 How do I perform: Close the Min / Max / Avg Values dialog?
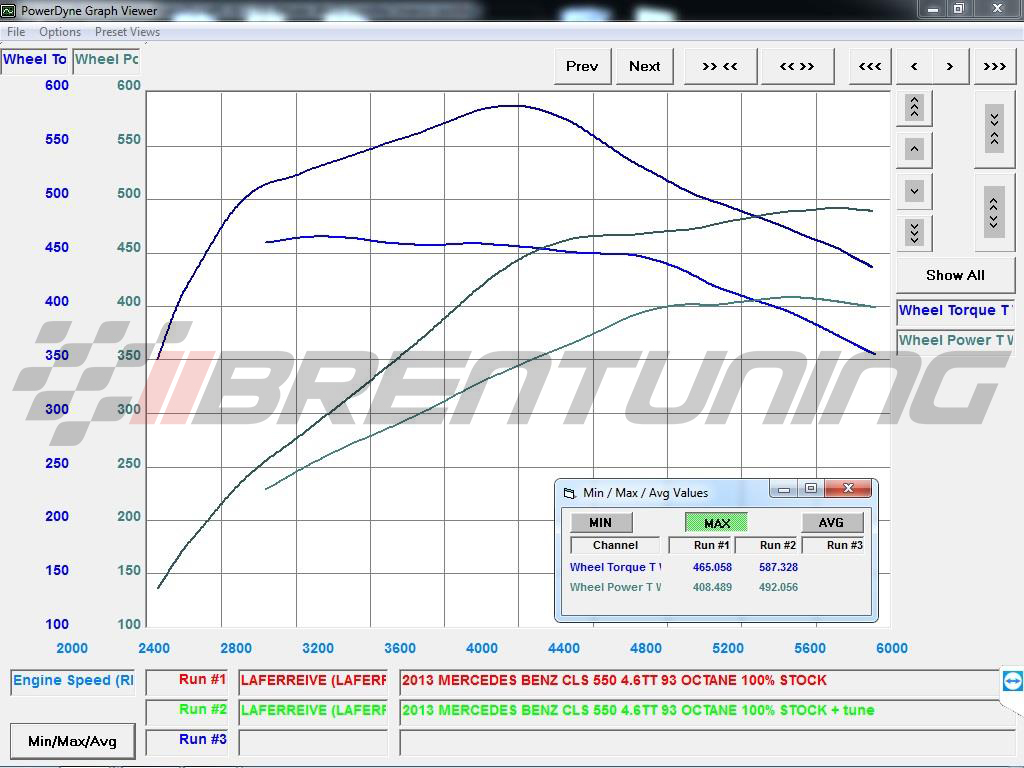tap(848, 488)
